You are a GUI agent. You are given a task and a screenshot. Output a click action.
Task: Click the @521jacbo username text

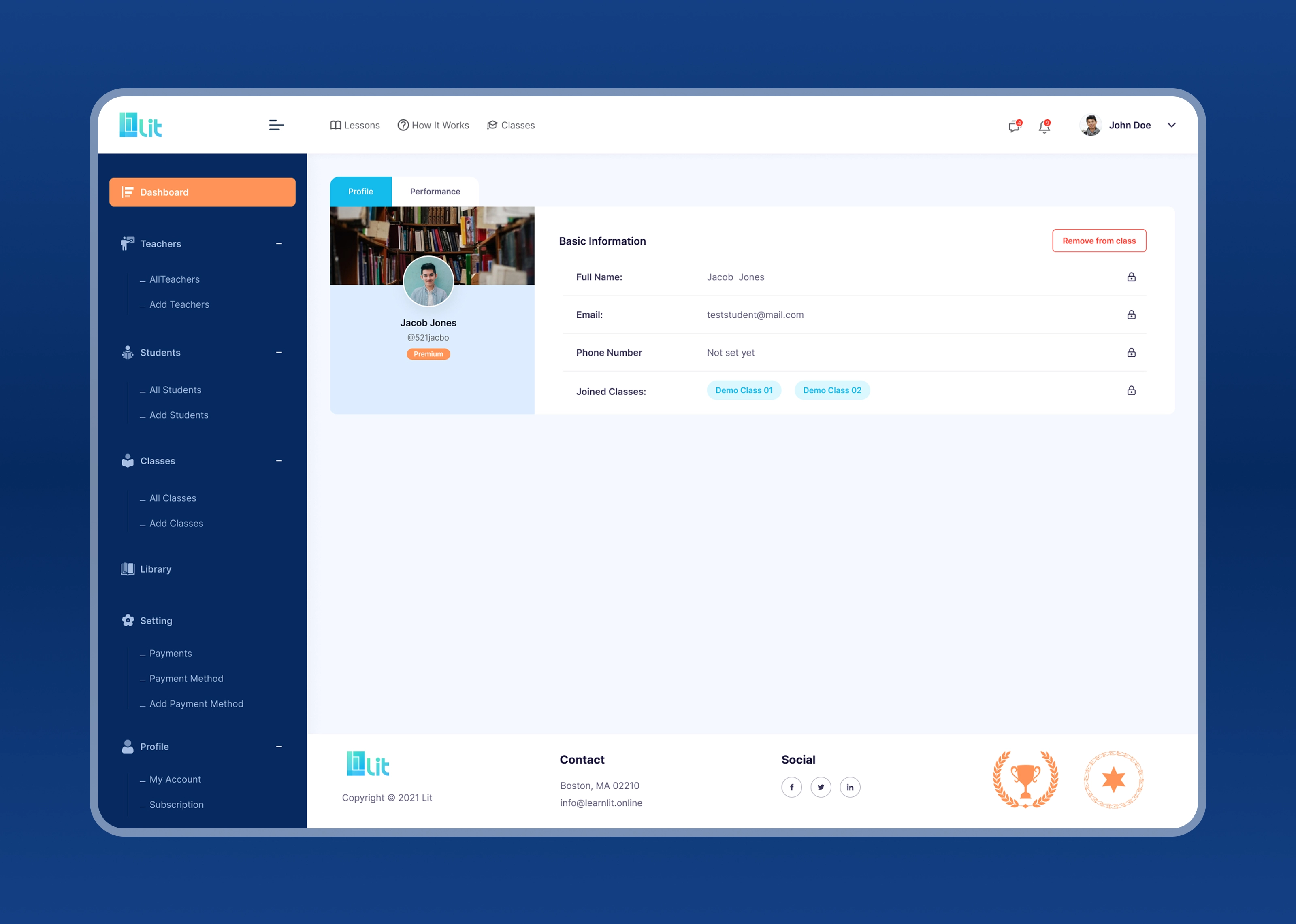point(428,337)
